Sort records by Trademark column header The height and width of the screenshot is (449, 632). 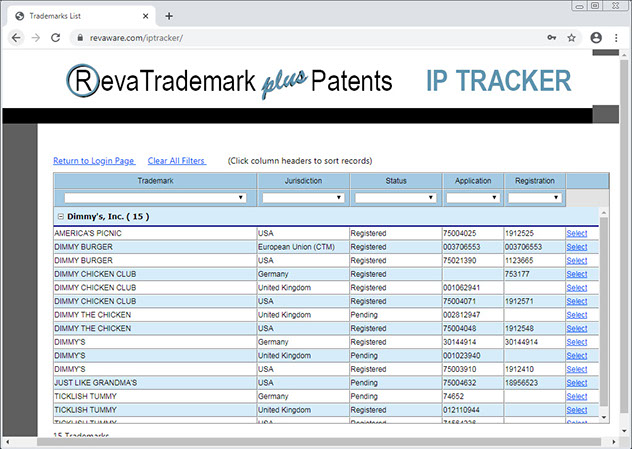(x=154, y=181)
